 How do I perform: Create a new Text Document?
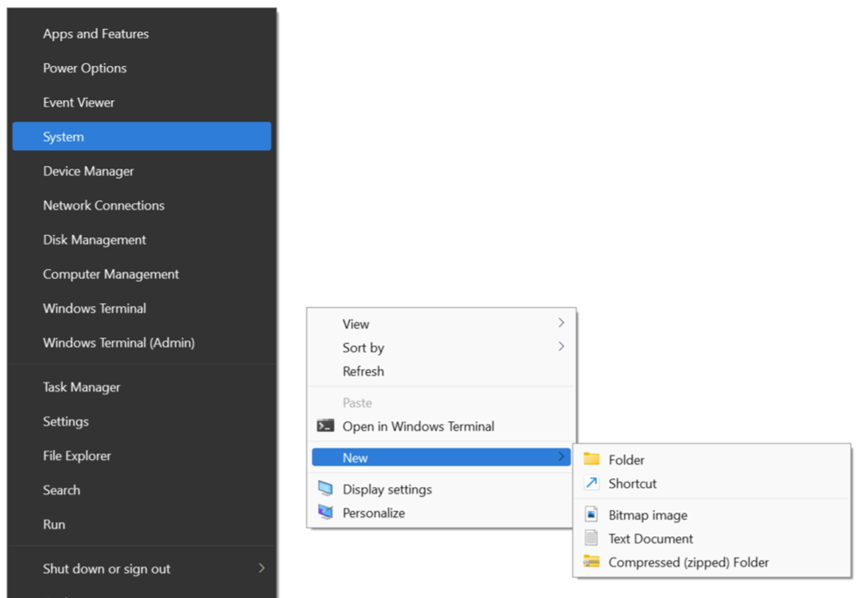(712, 538)
